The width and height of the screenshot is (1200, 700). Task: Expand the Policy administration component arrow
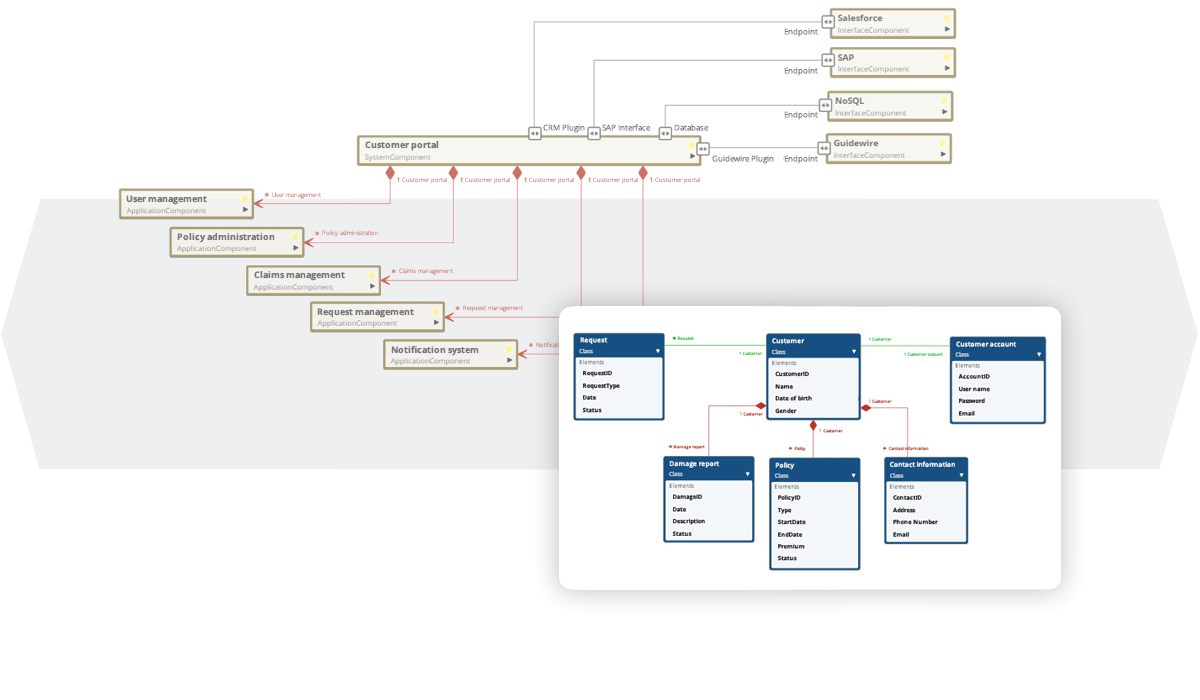coord(295,248)
